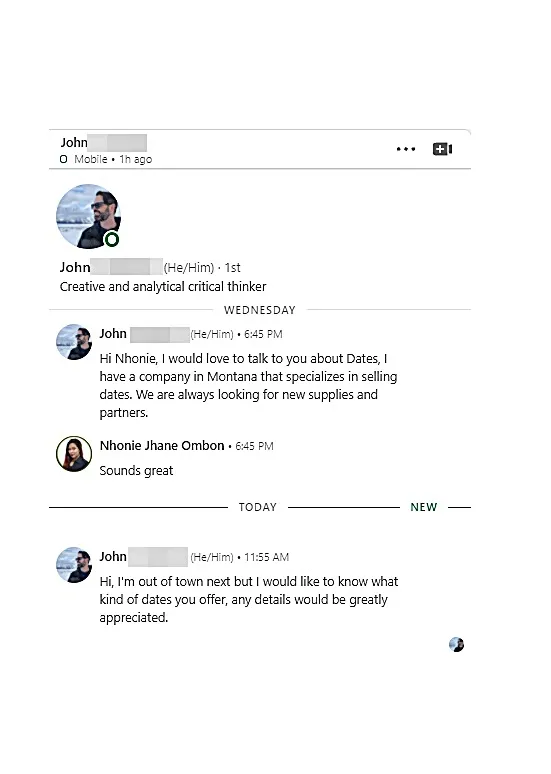This screenshot has width=551, height=774.
Task: Jump to the NEW messages divider
Action: tap(424, 507)
